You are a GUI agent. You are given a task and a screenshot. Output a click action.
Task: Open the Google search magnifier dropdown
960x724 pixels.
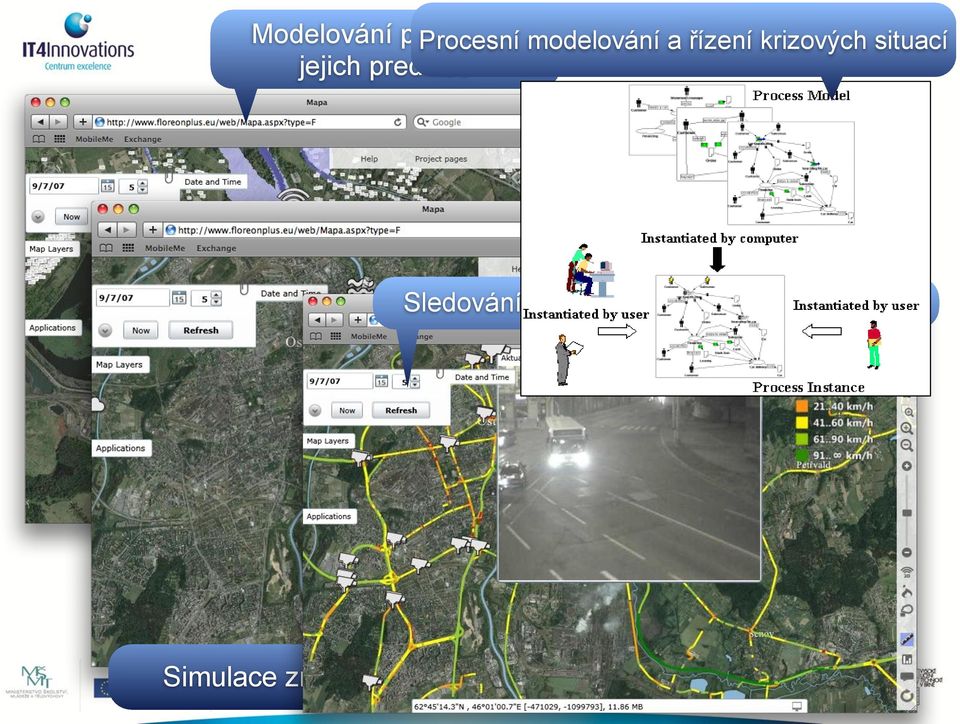423,122
